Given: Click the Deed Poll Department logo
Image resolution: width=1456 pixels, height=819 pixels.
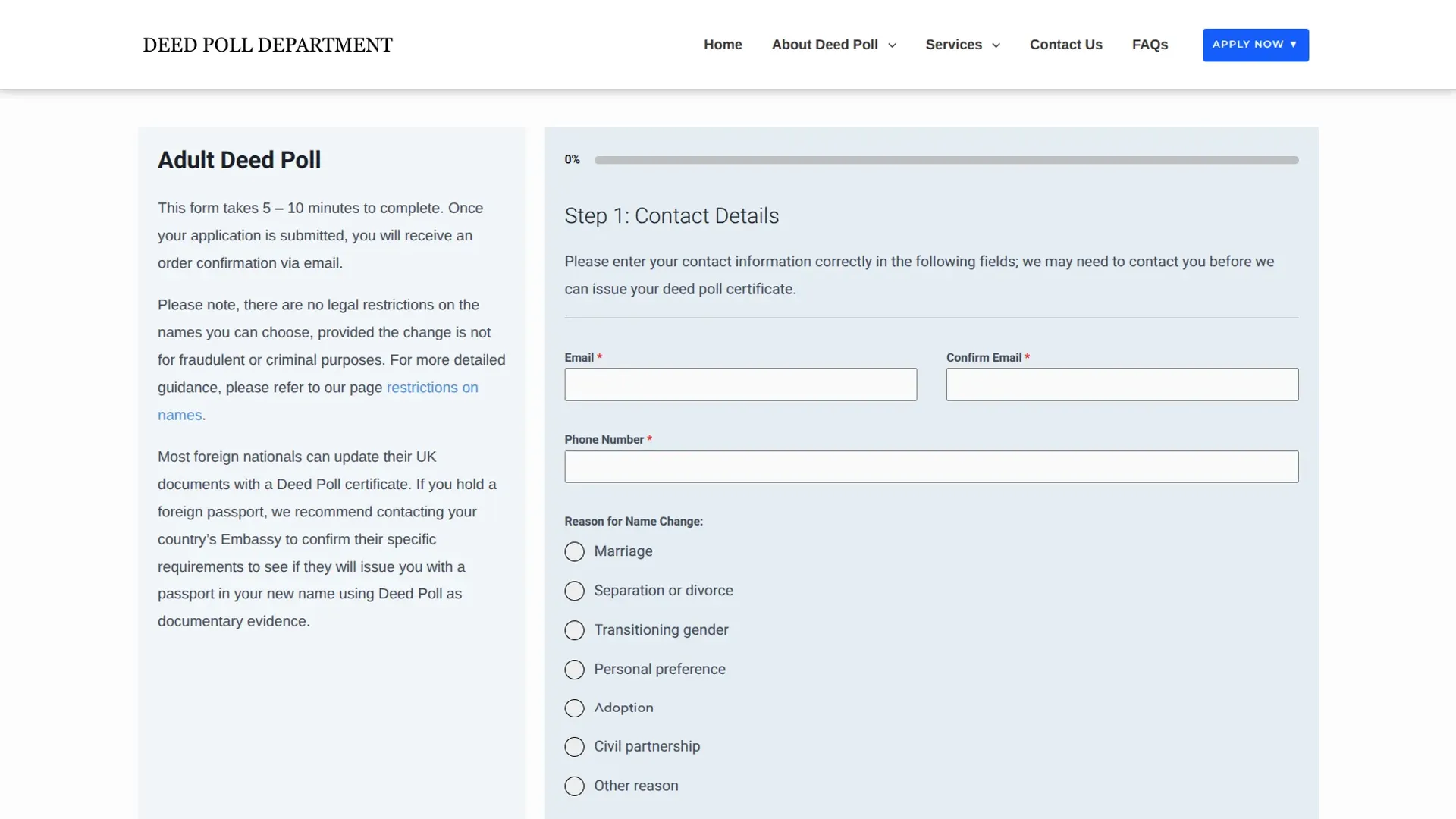Looking at the screenshot, I should tap(268, 45).
